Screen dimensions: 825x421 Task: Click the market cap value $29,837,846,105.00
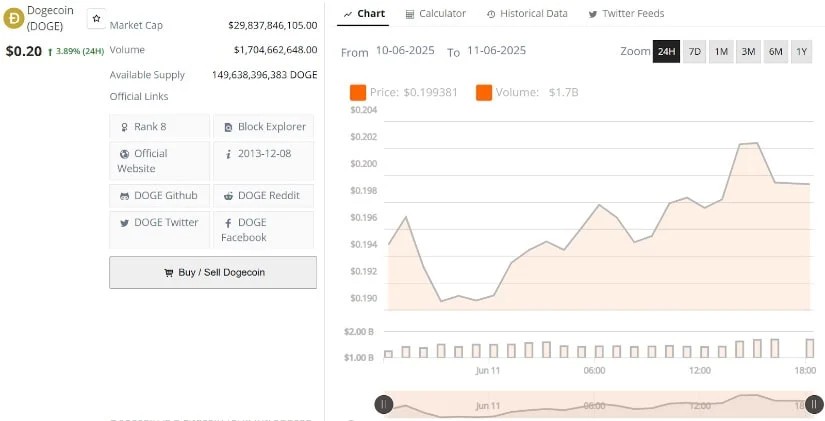click(273, 25)
